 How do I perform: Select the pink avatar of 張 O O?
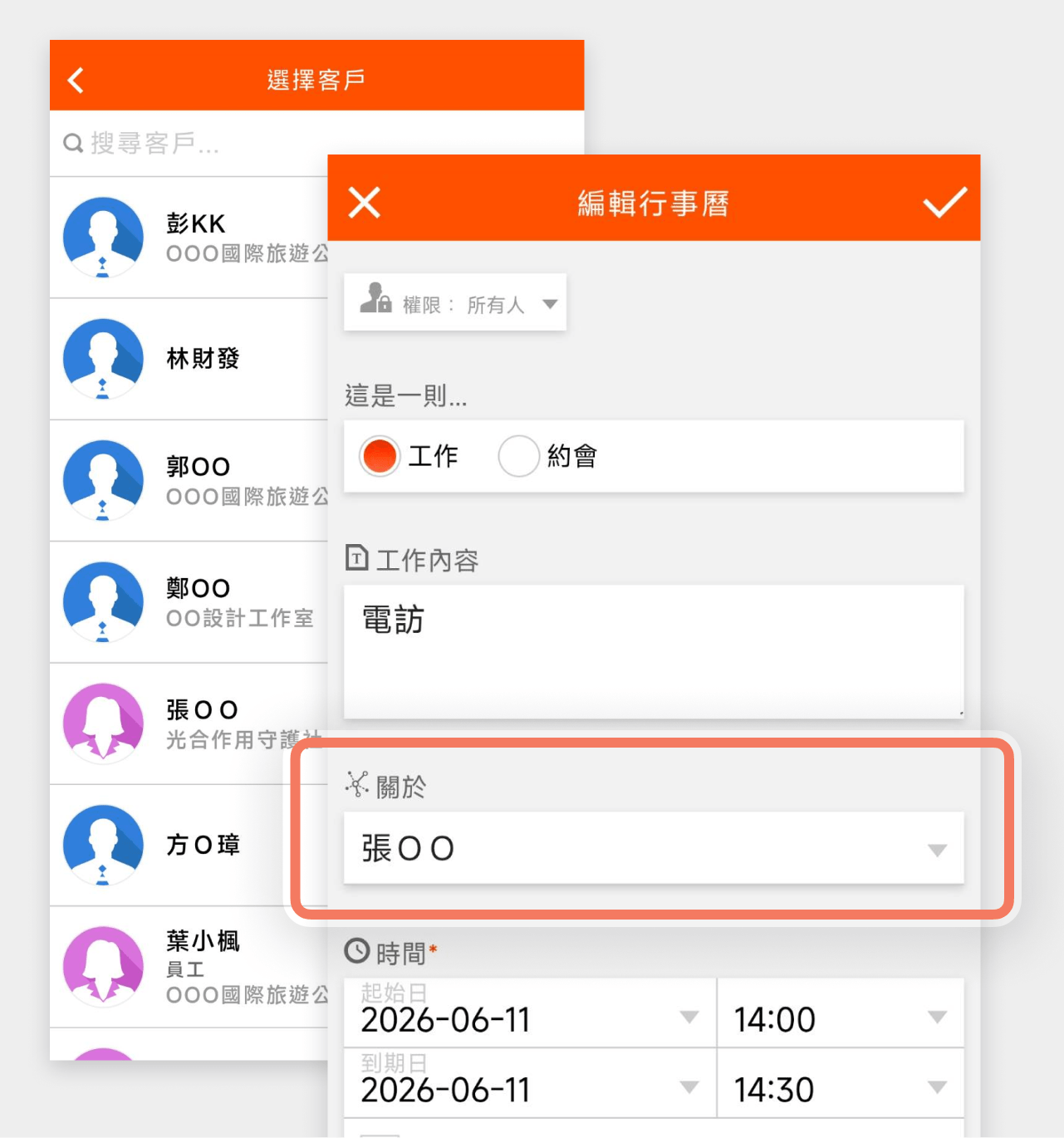103,724
